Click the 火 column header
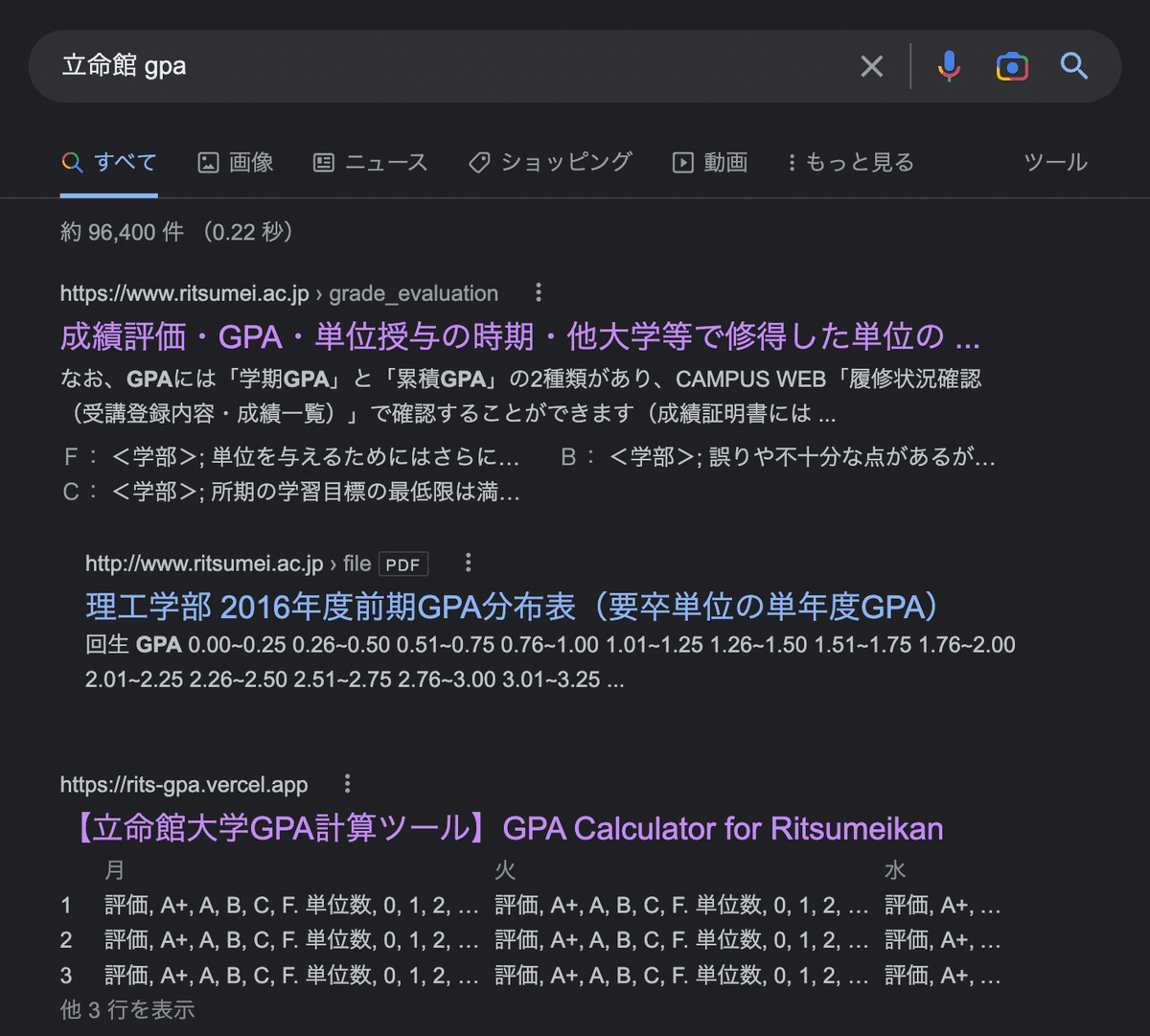Viewport: 1150px width, 1036px height. click(505, 870)
